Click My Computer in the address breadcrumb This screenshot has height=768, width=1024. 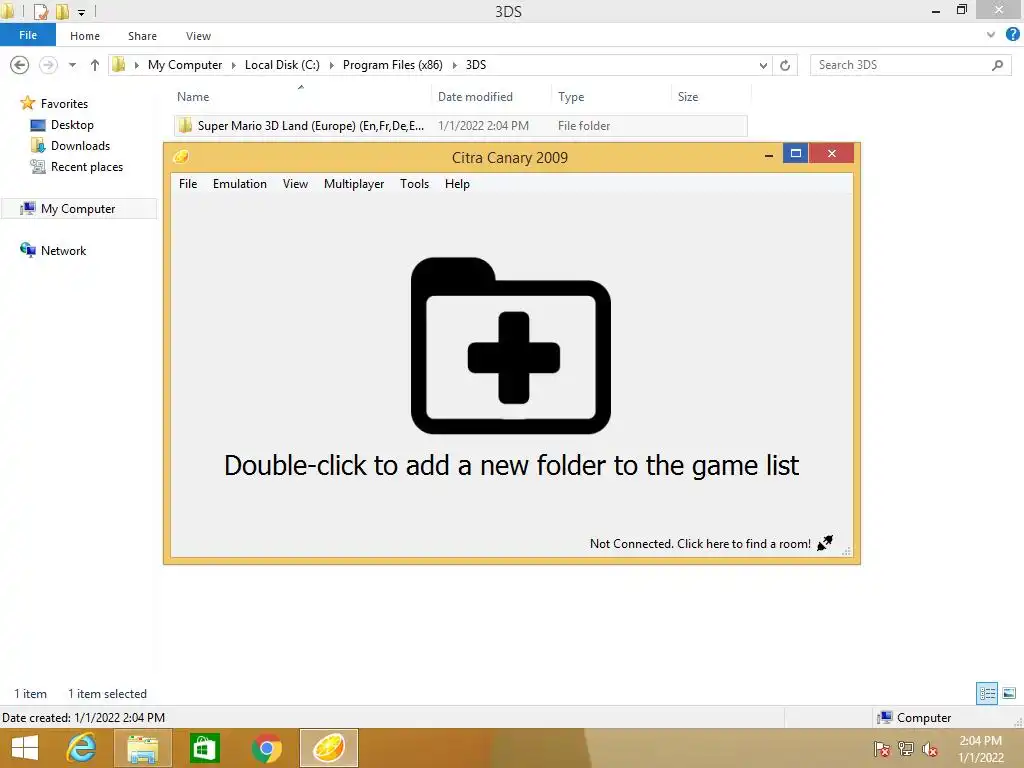tap(185, 65)
